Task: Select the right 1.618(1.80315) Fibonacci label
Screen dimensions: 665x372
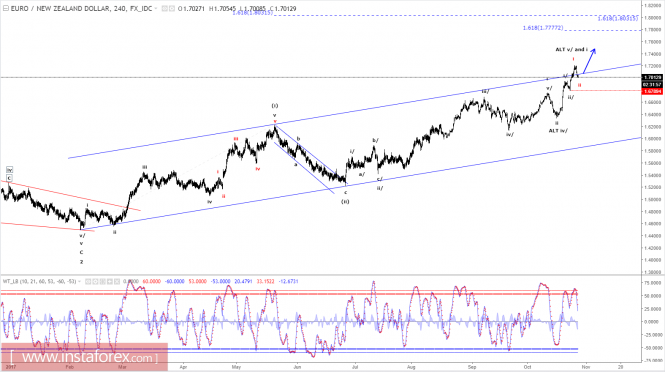Action: point(618,18)
